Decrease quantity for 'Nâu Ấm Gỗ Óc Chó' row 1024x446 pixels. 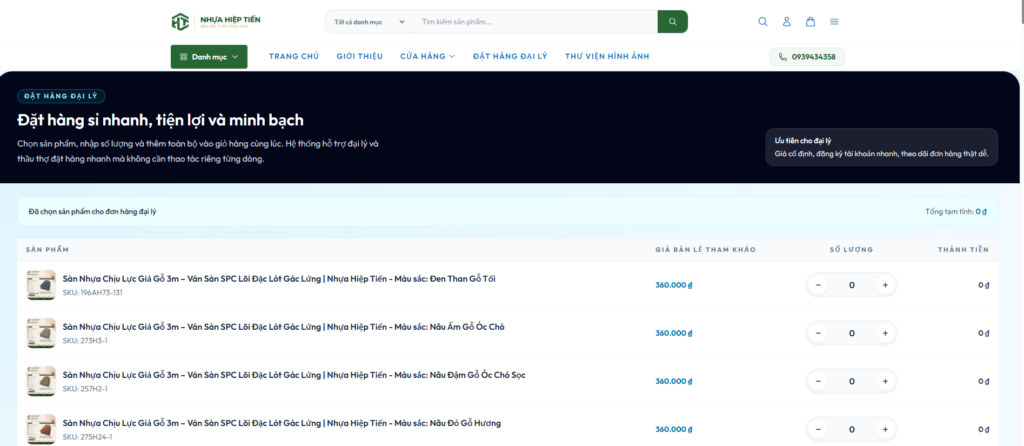point(818,333)
